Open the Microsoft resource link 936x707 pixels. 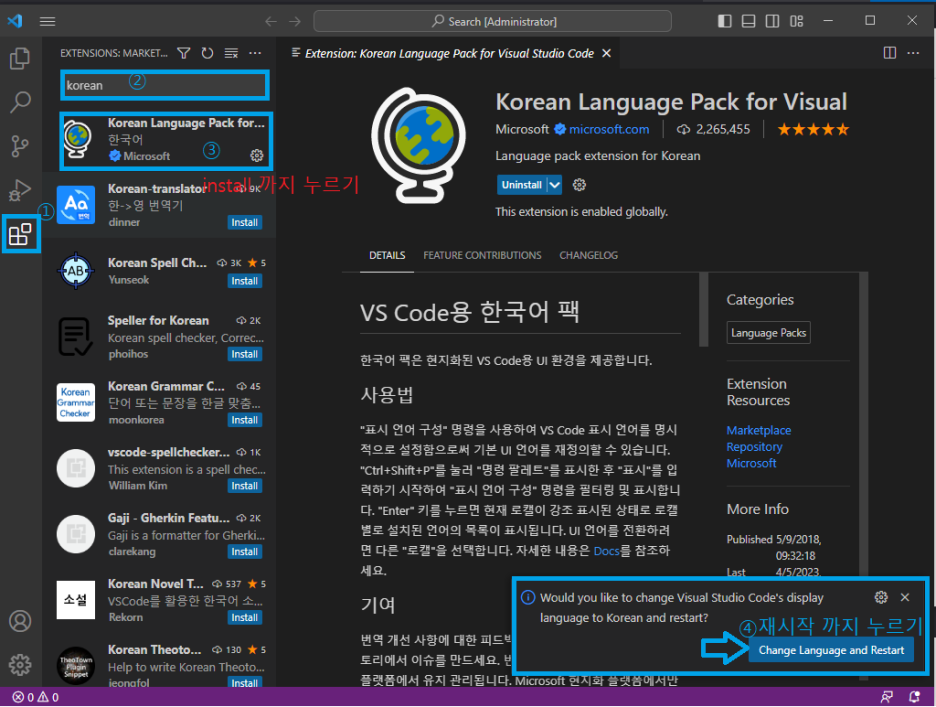pos(751,463)
